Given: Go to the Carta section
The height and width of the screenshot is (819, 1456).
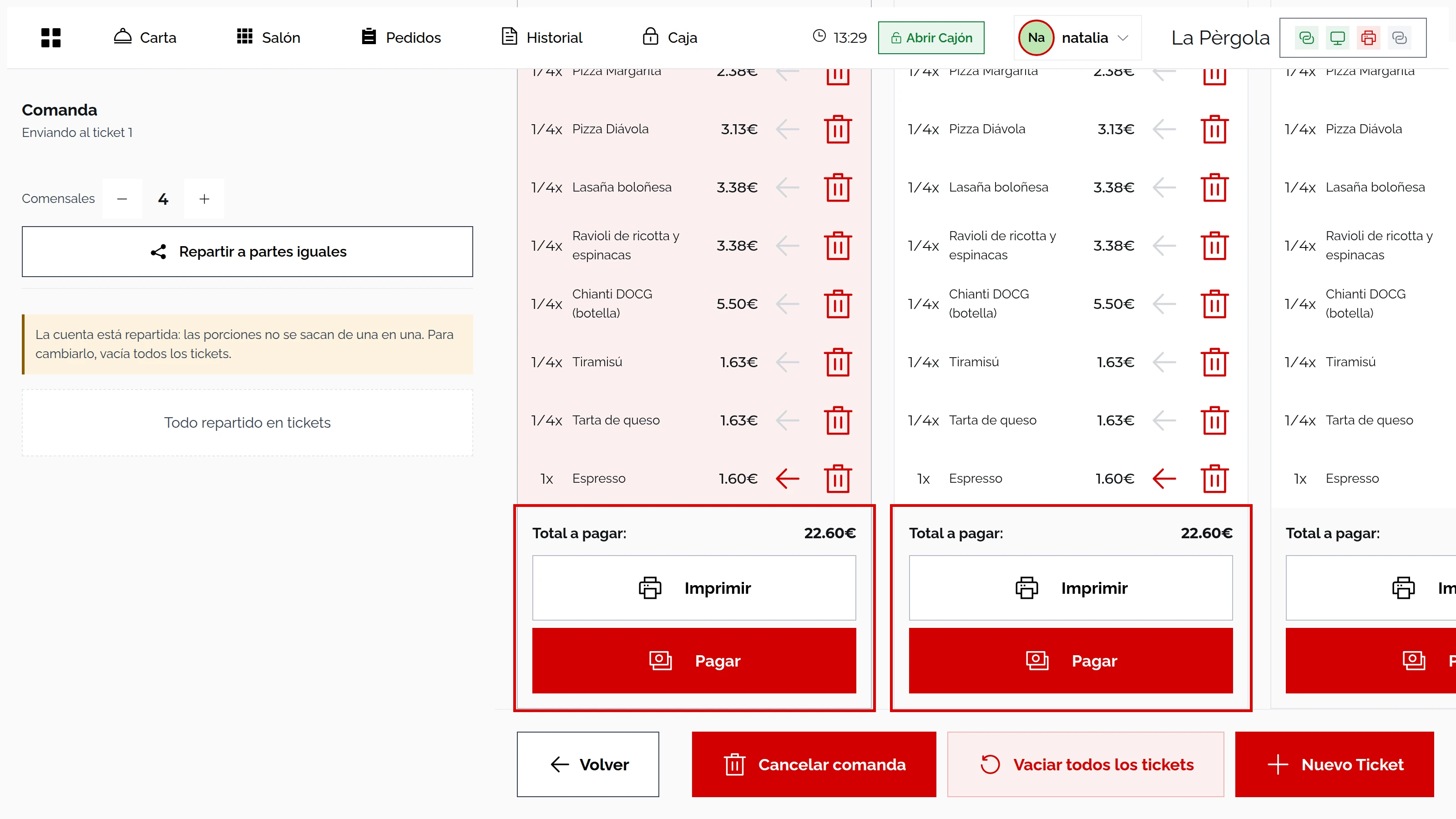Looking at the screenshot, I should coord(145,37).
